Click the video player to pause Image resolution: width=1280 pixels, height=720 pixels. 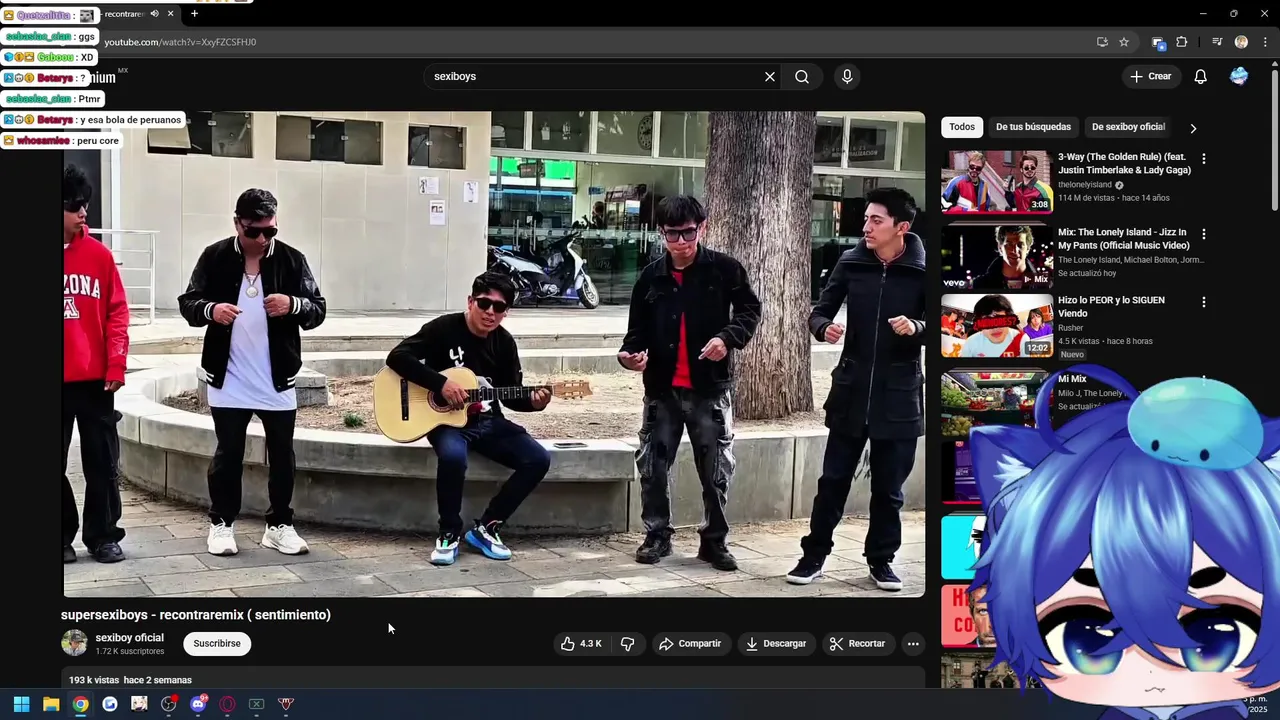coord(494,354)
